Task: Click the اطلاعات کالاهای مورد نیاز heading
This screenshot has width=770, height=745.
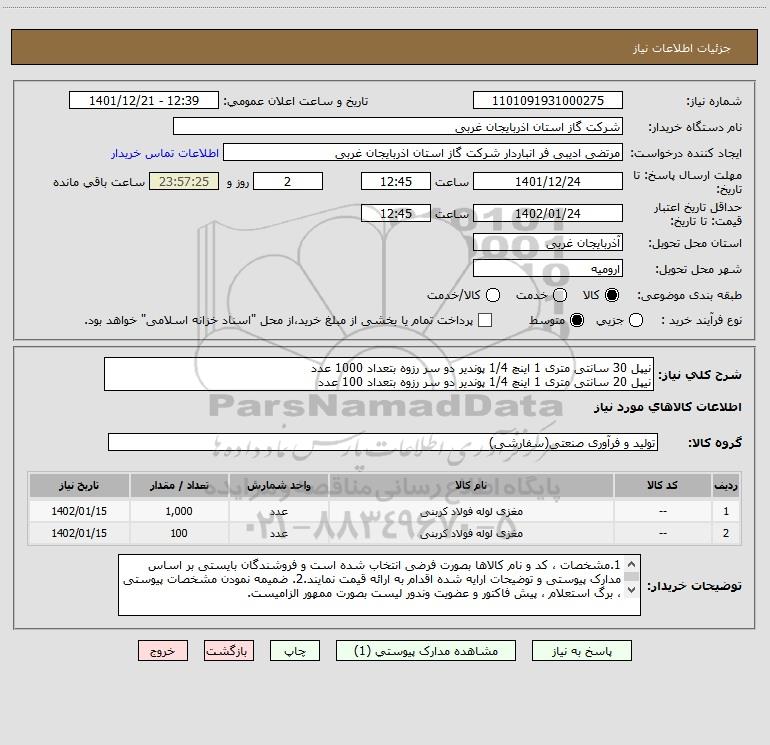Action: [x=668, y=407]
